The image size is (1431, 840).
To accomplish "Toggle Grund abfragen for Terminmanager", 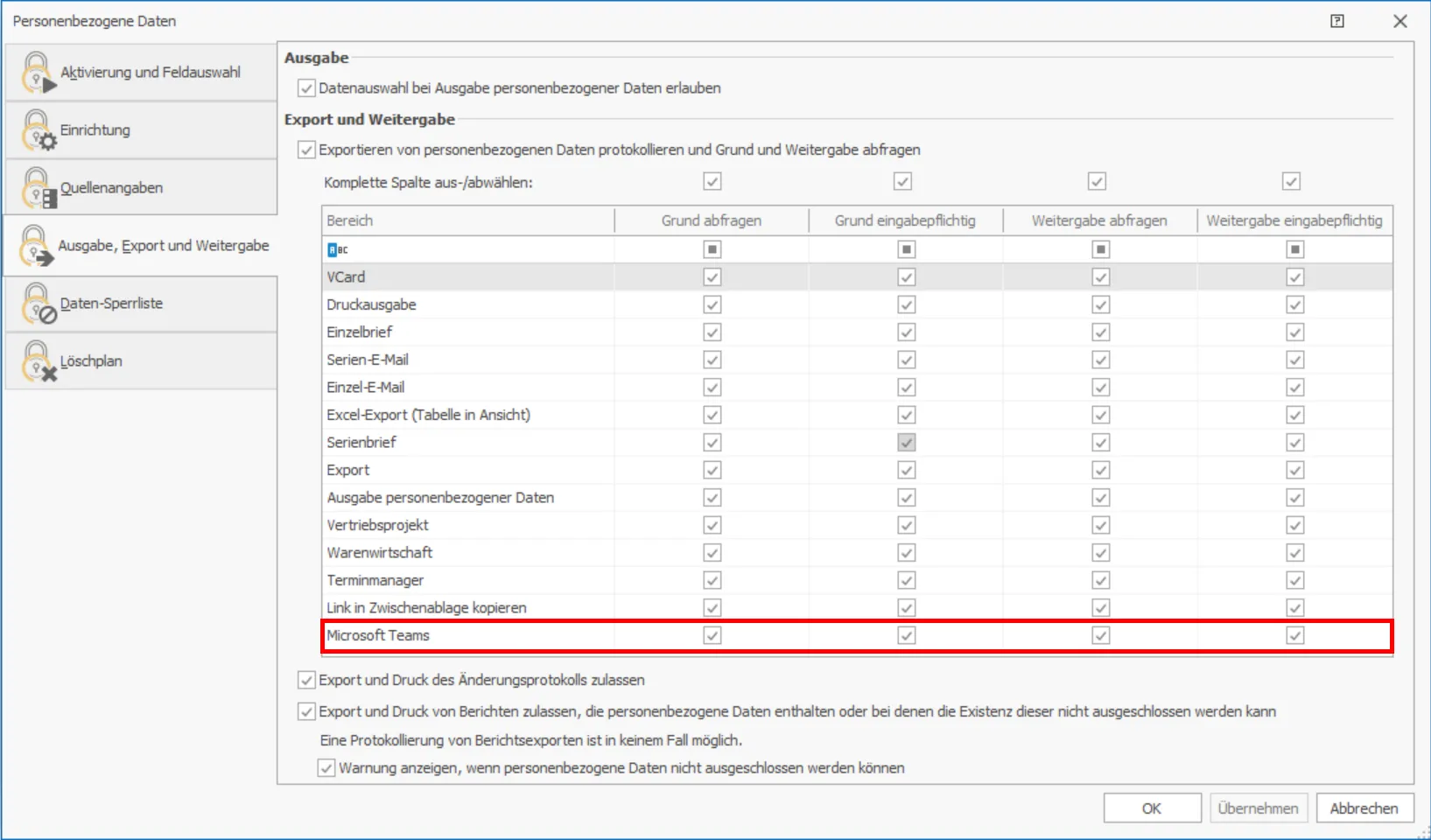I will [712, 580].
